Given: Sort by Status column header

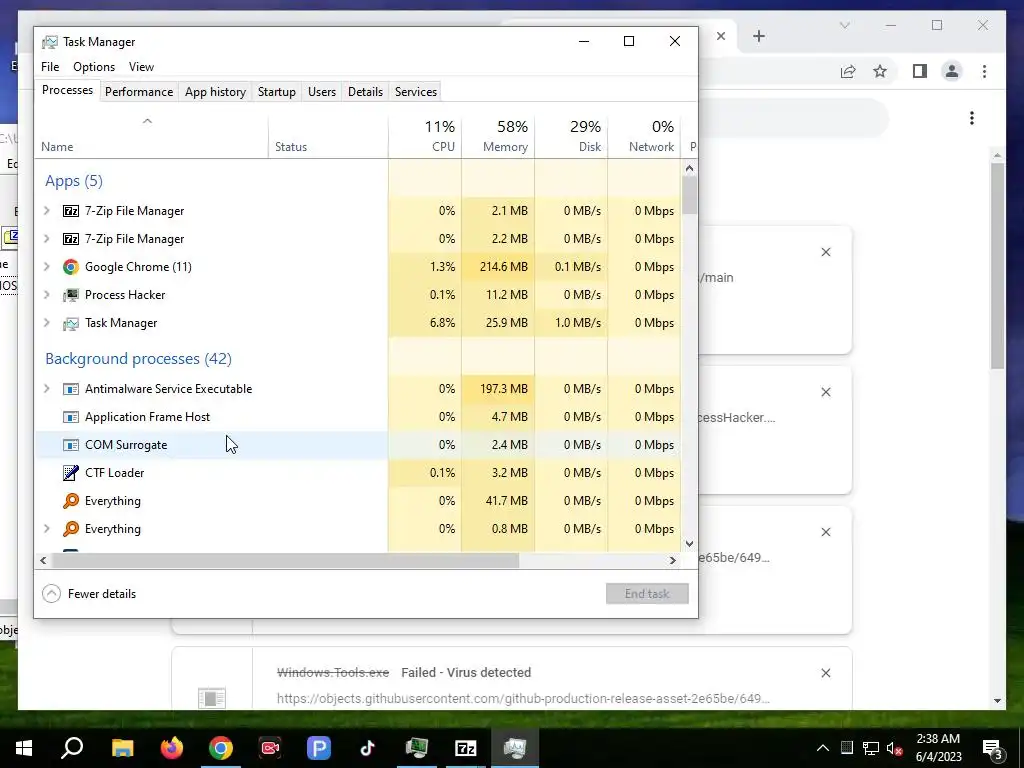Looking at the screenshot, I should coord(328,136).
